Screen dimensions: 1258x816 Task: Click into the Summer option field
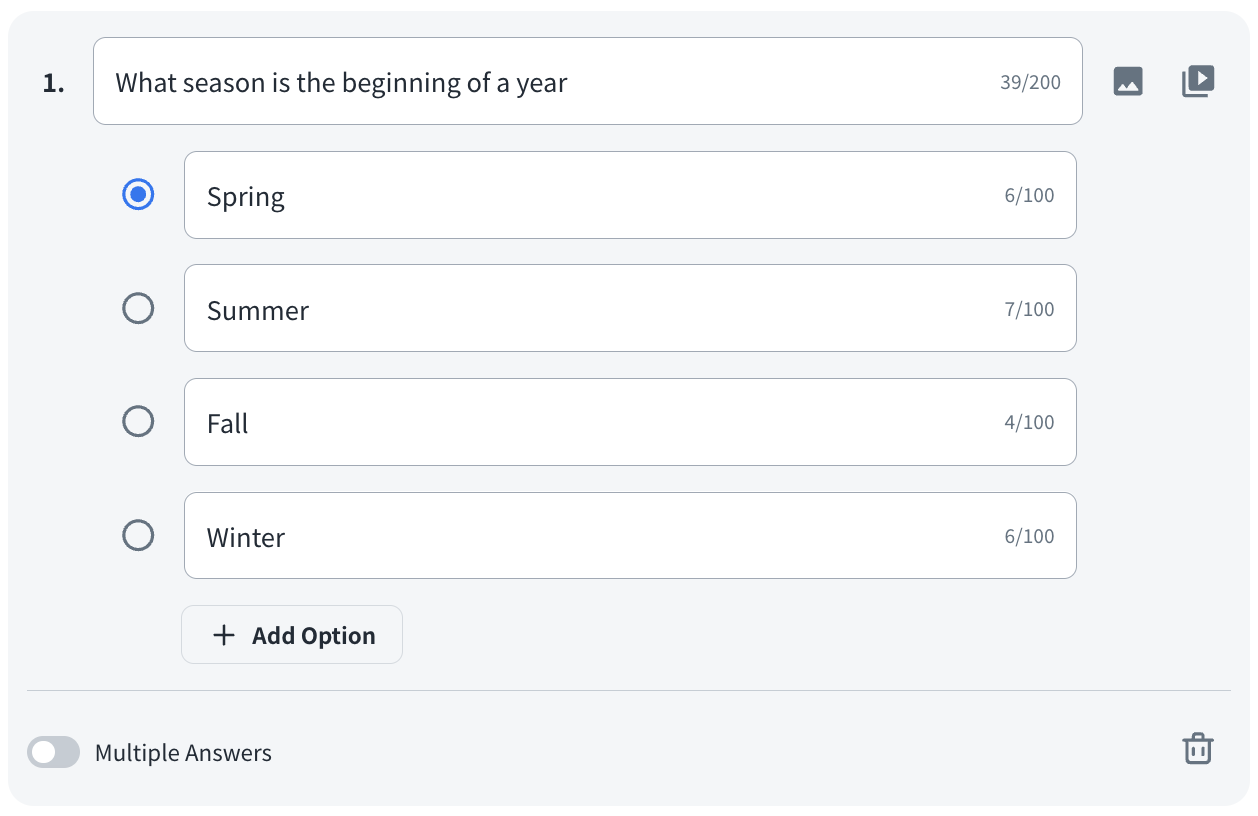click(x=600, y=310)
